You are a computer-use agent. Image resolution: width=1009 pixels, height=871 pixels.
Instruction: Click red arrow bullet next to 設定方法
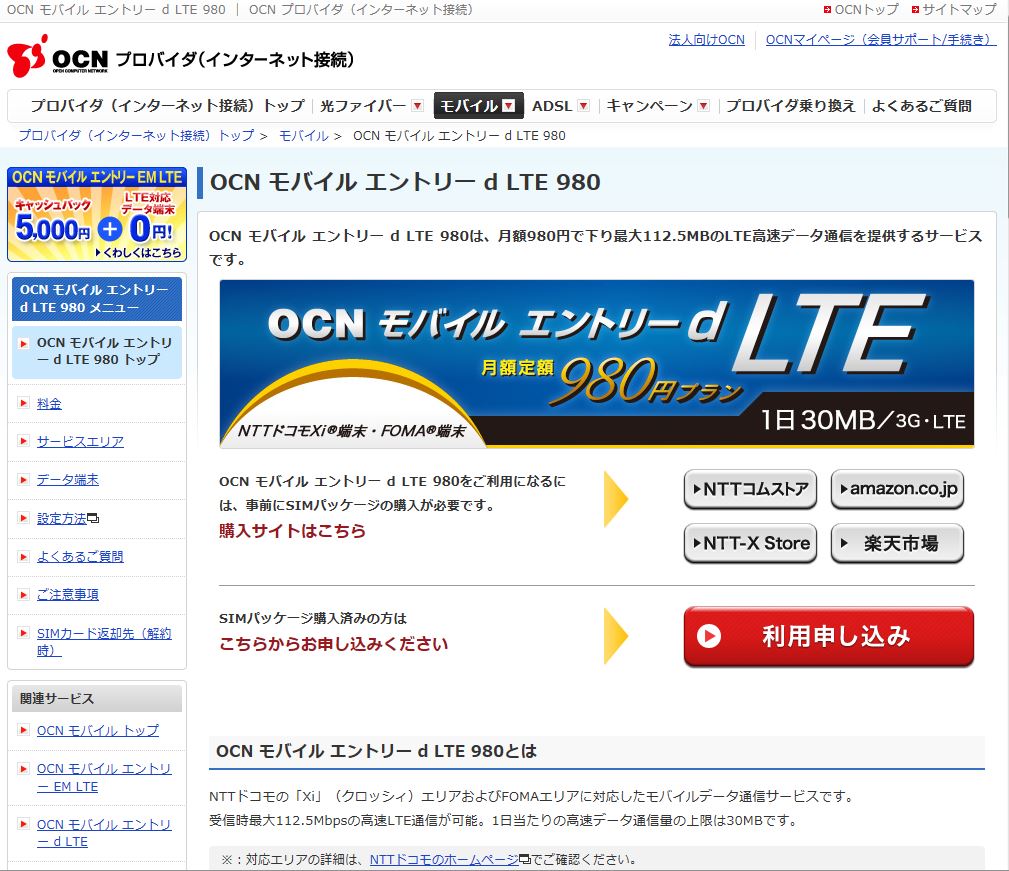point(24,518)
